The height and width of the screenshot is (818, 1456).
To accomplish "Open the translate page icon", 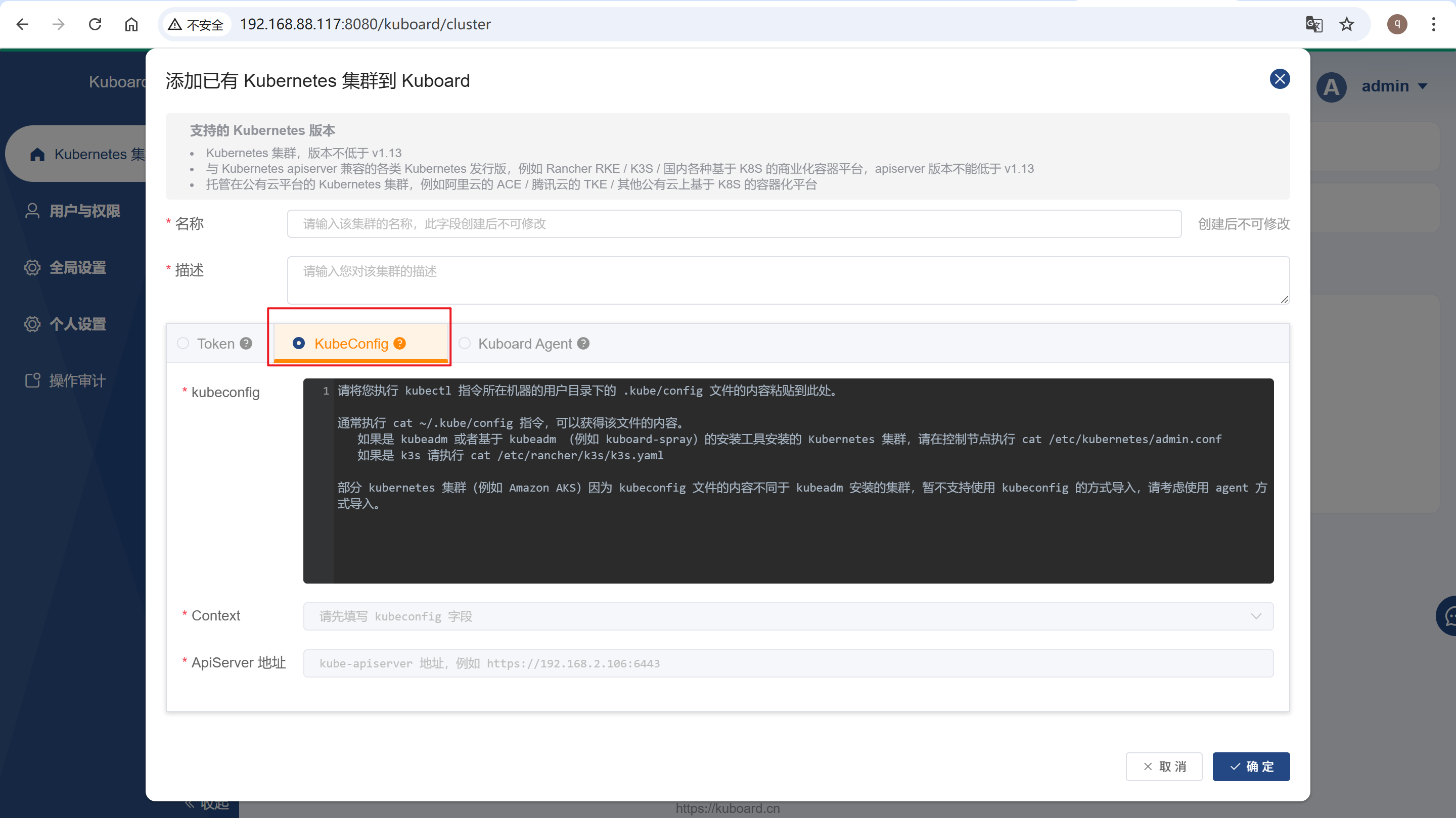I will tap(1313, 24).
